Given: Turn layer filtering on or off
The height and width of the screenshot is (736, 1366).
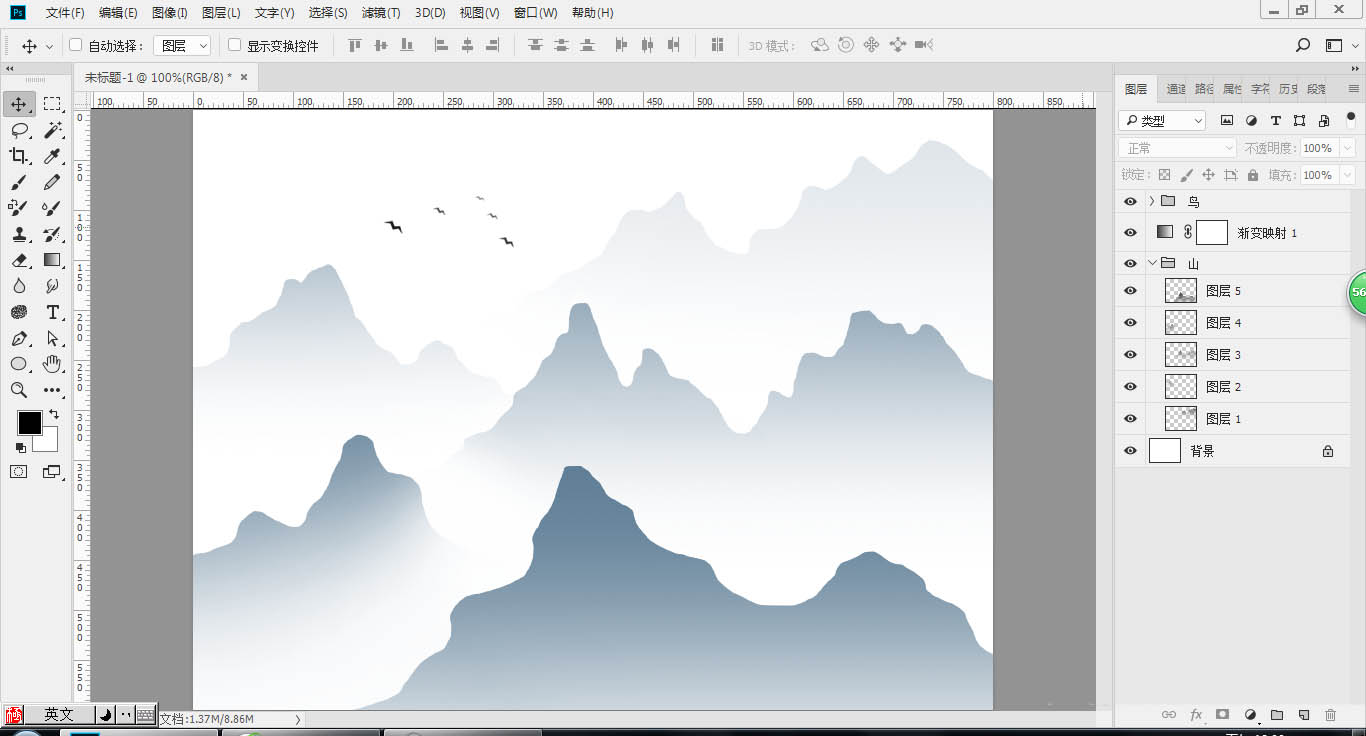Looking at the screenshot, I should click(x=1351, y=118).
